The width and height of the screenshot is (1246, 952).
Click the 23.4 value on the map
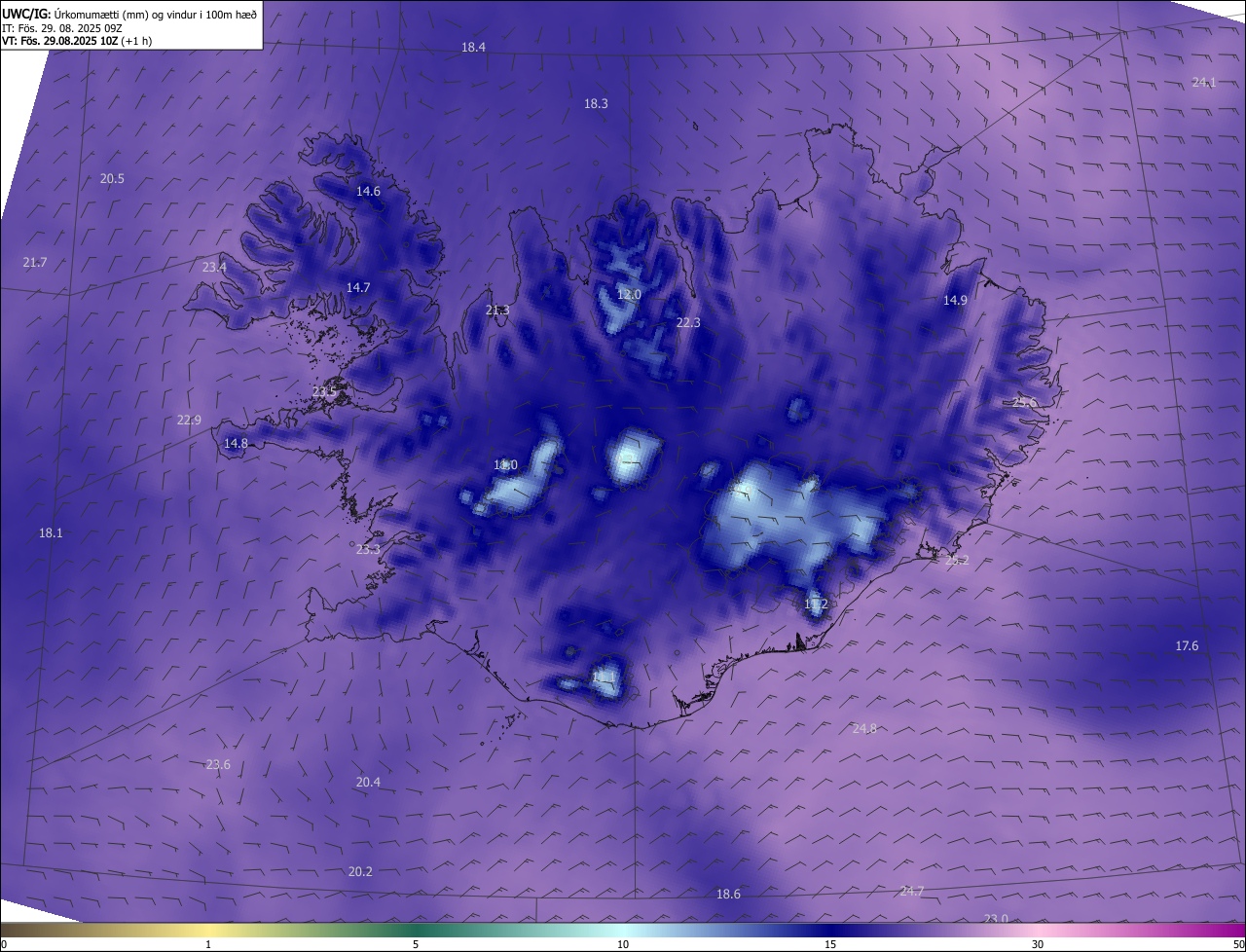(x=214, y=268)
